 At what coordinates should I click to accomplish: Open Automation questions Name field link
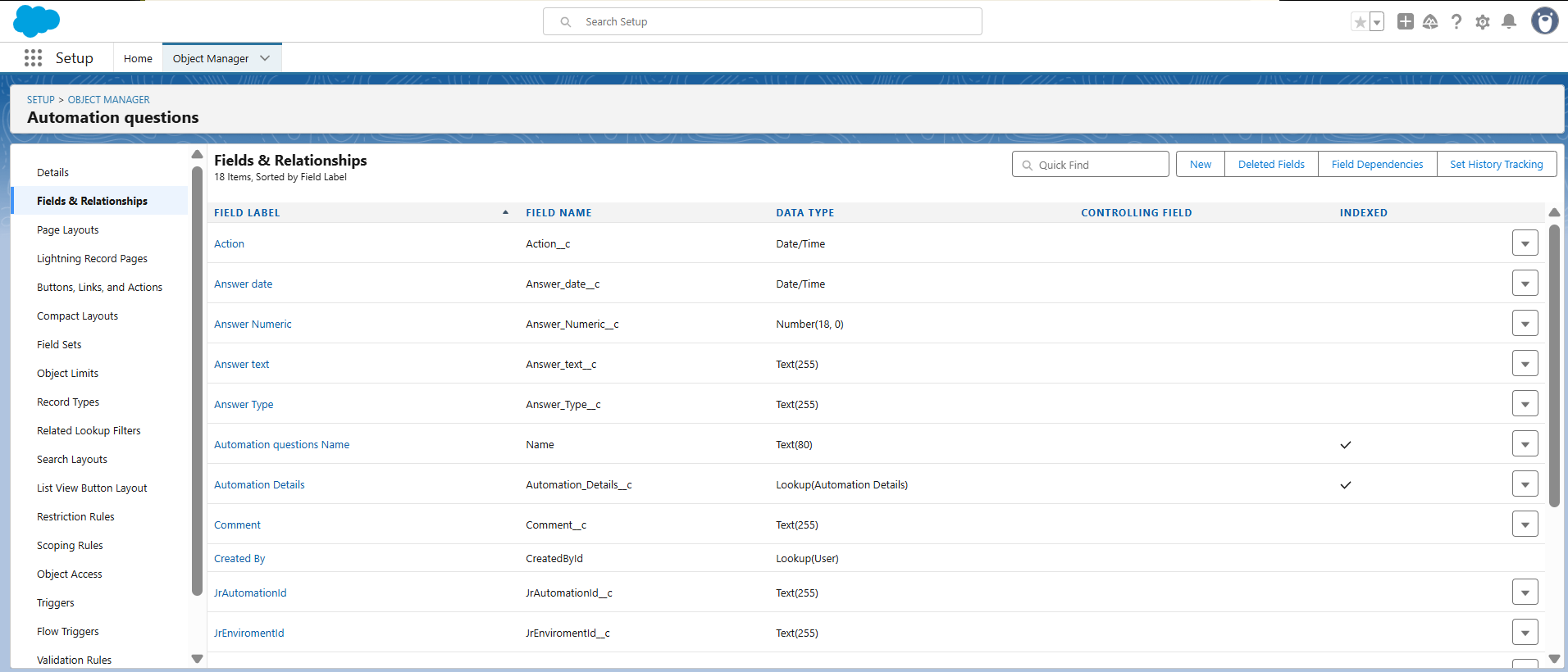tap(281, 445)
